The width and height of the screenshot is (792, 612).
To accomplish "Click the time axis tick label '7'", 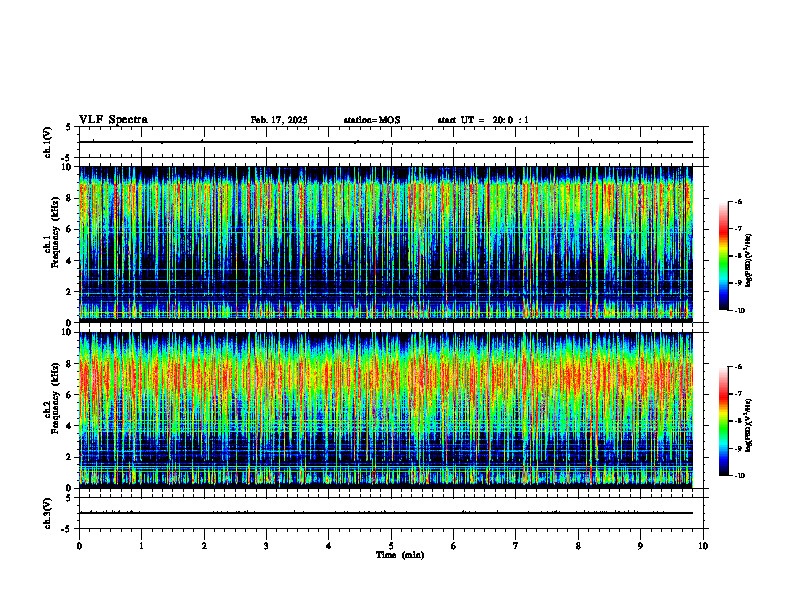I will pyautogui.click(x=516, y=546).
